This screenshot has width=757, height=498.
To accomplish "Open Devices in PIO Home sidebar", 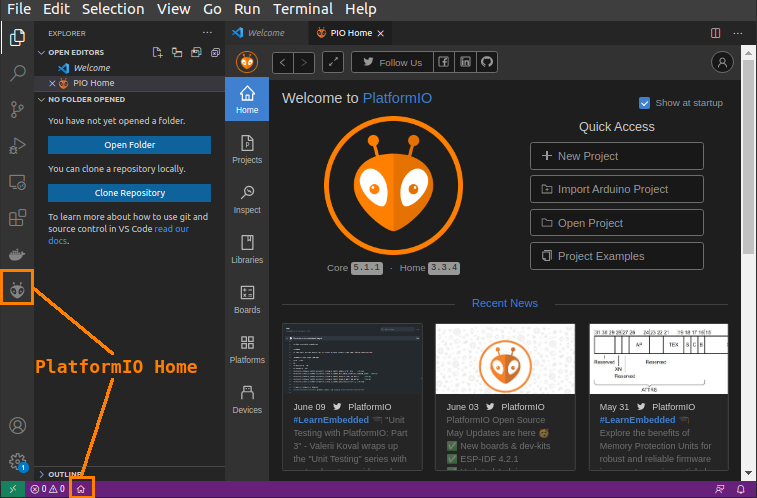I will click(x=247, y=400).
